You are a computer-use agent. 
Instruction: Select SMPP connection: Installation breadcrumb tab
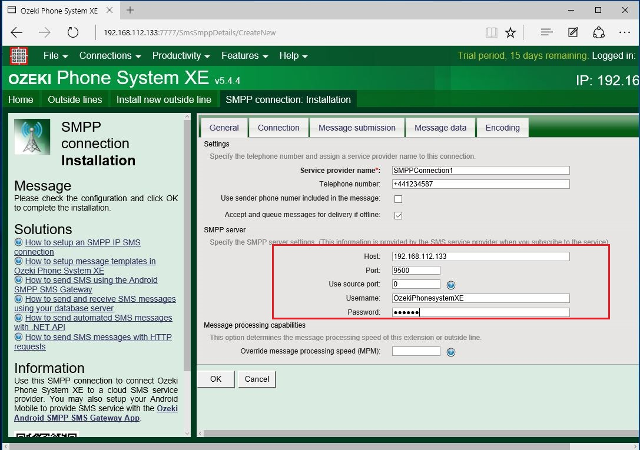point(288,100)
